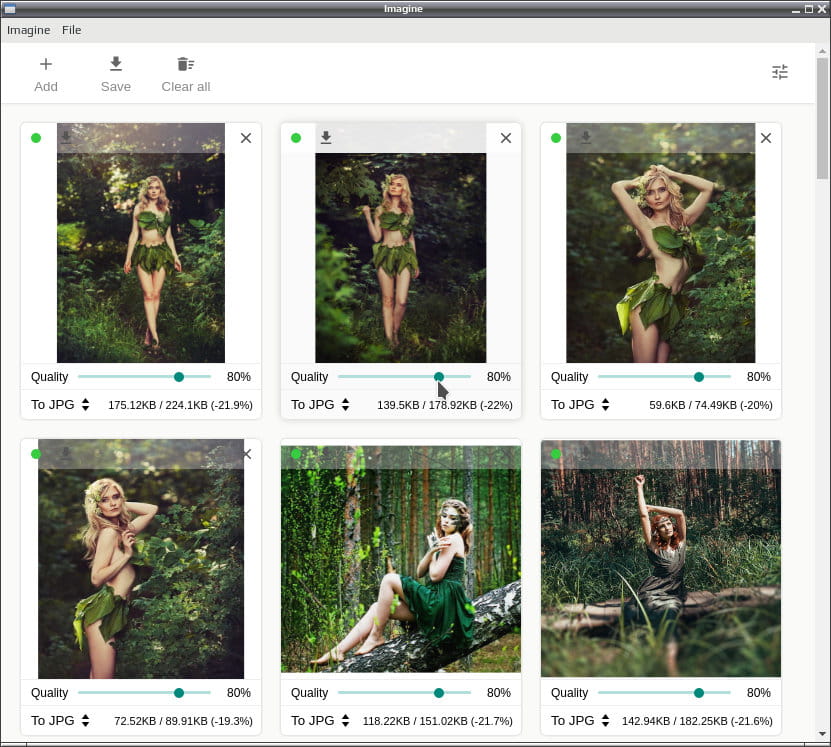Image resolution: width=831 pixels, height=747 pixels.
Task: Download the 139.5KB image using its save icon
Action: point(326,138)
